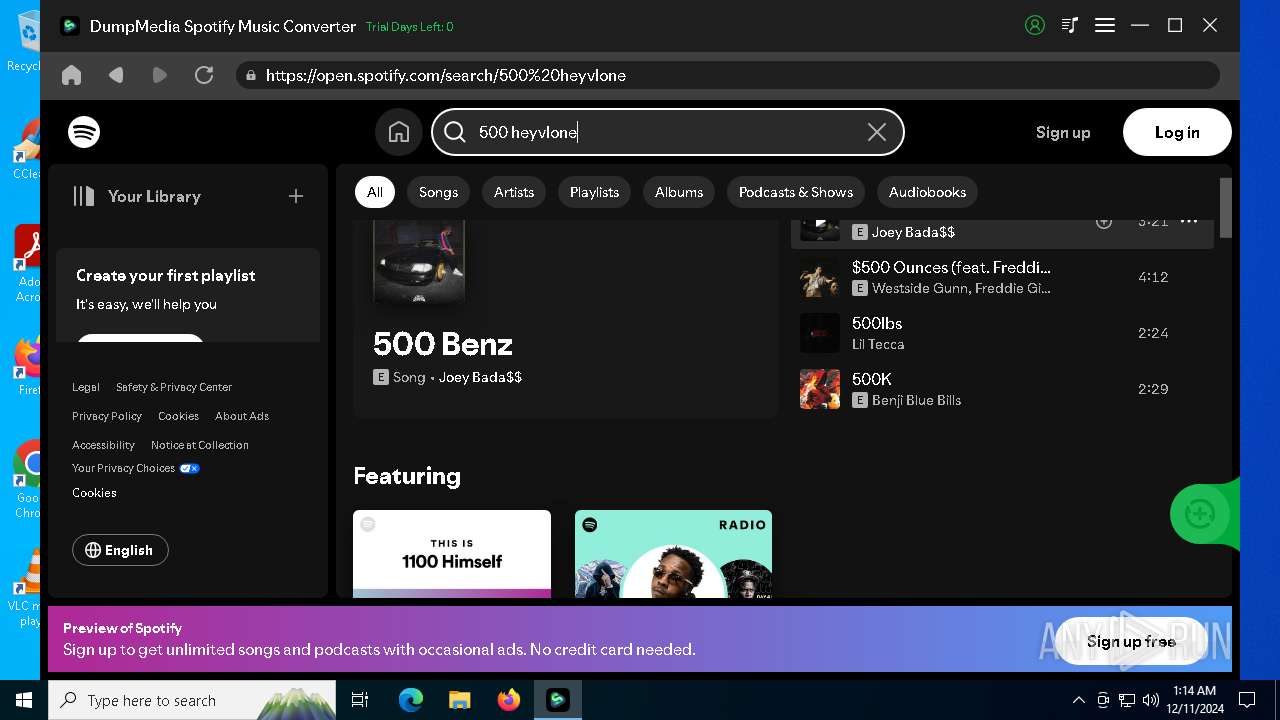Click the Your Library icon
The width and height of the screenshot is (1280, 720).
[x=84, y=196]
